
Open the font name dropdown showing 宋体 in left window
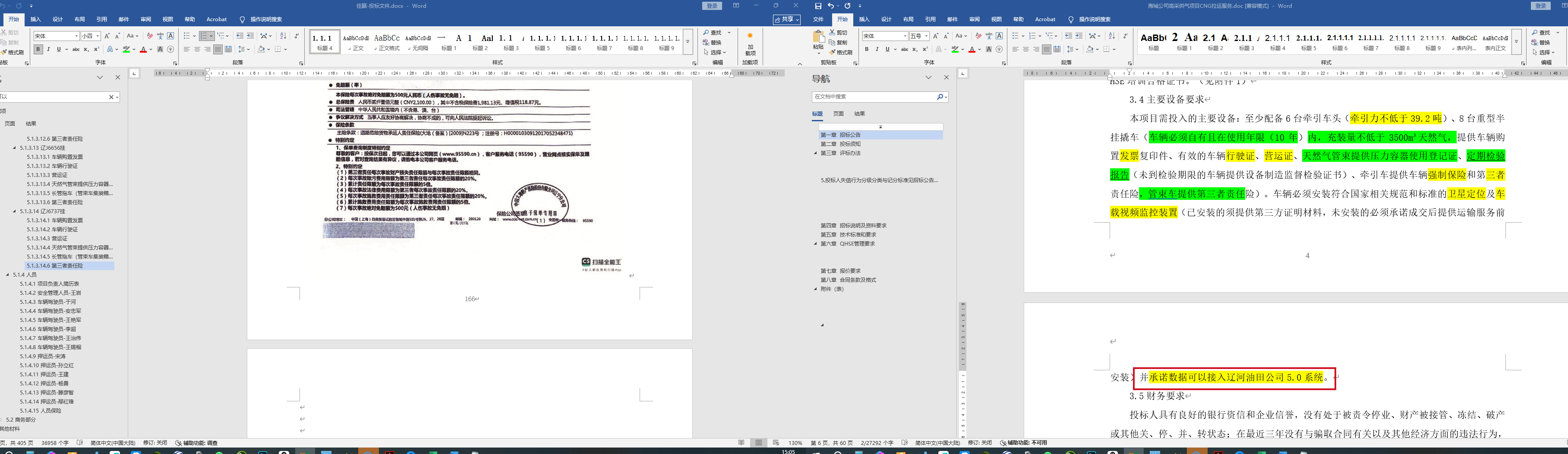coord(76,36)
